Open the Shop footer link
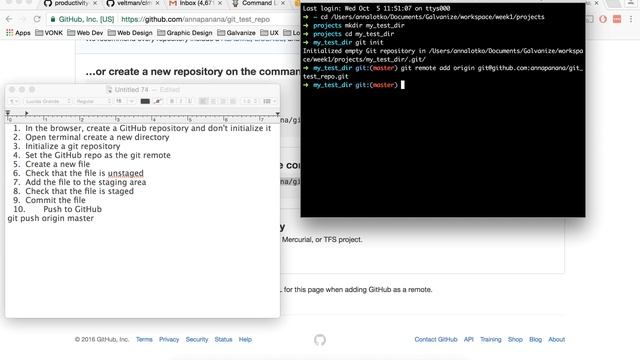Screen dimensions: 640x360 [x=515, y=340]
